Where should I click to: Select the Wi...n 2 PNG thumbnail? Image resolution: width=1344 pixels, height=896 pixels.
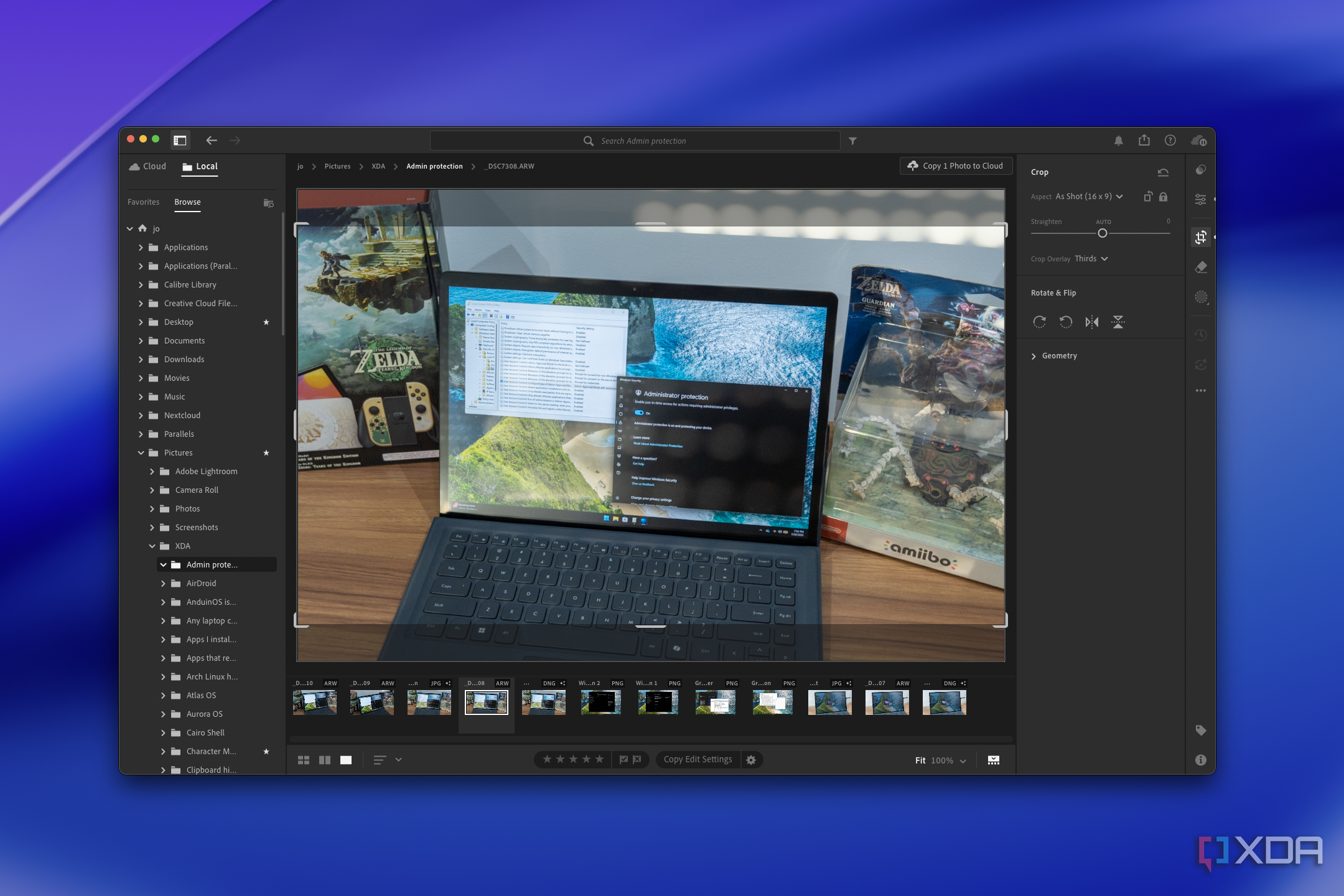point(601,702)
